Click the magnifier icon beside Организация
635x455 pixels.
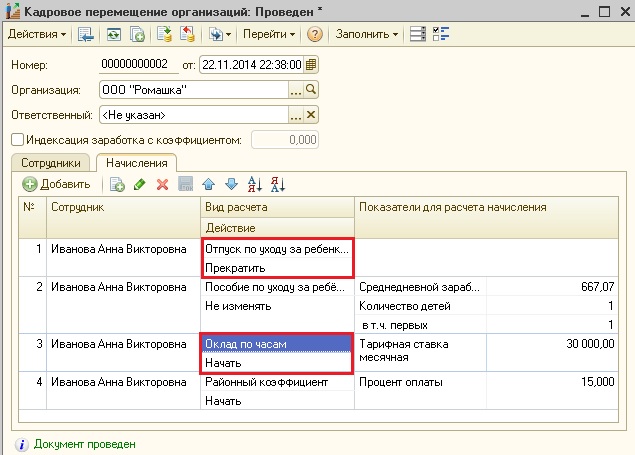pyautogui.click(x=311, y=90)
